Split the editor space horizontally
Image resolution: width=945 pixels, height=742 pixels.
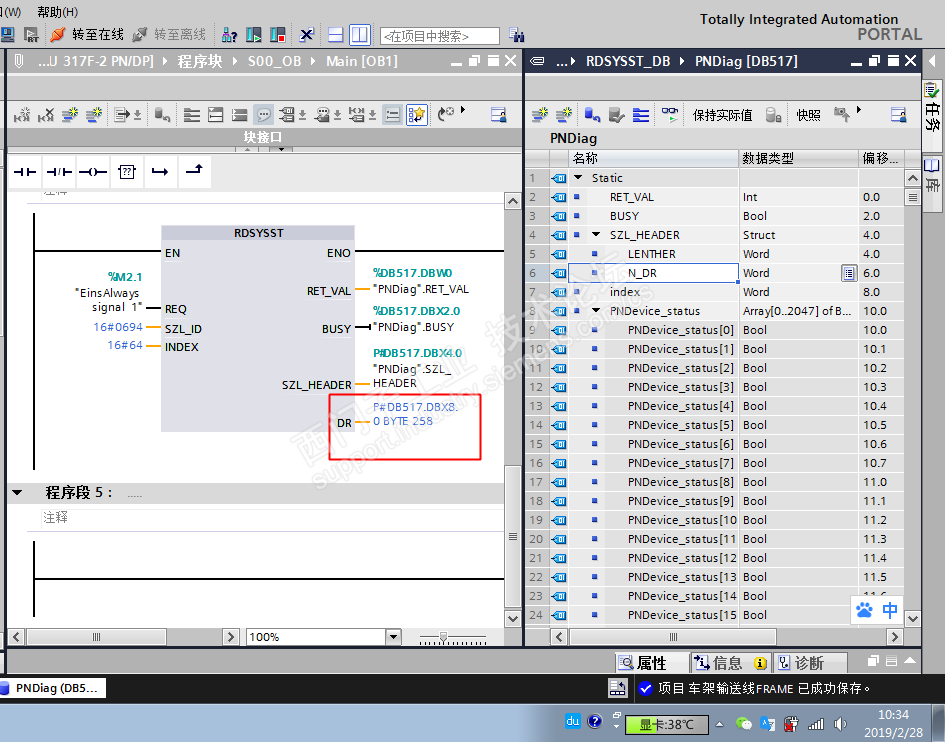(x=336, y=34)
